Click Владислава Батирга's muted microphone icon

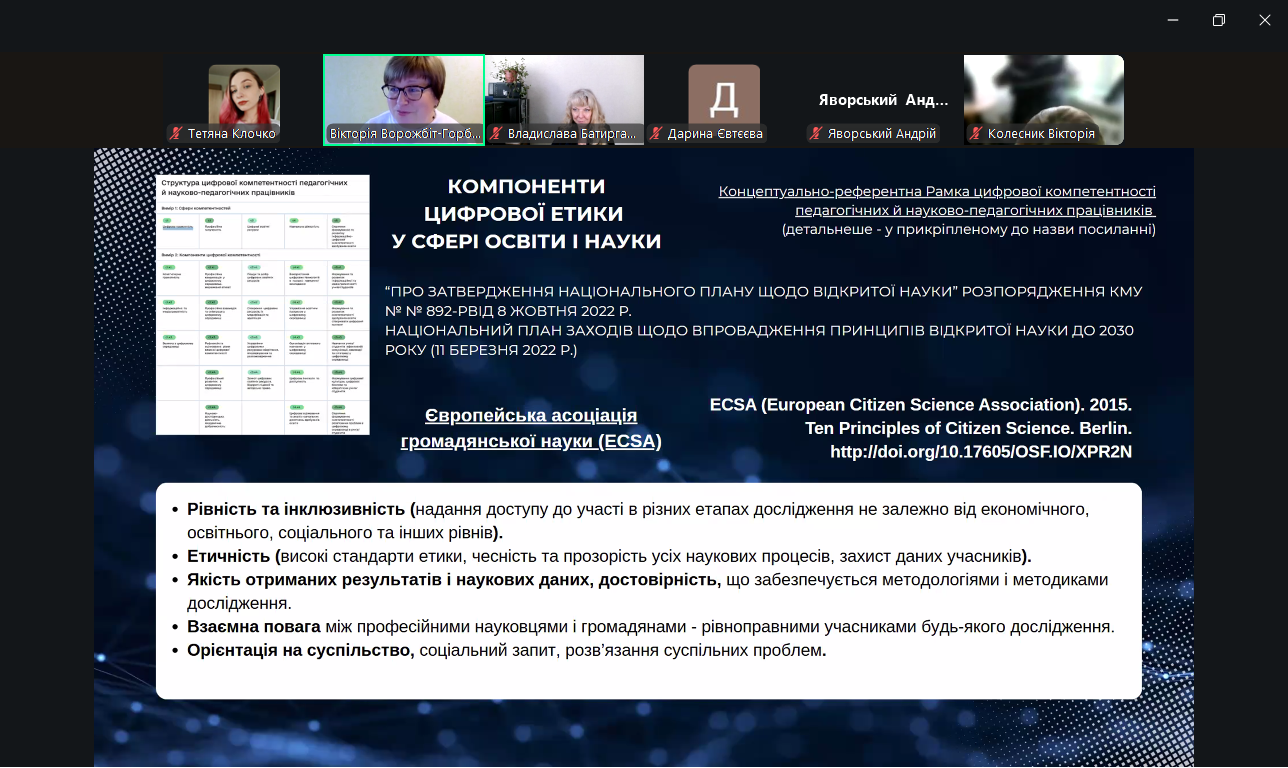[x=496, y=134]
